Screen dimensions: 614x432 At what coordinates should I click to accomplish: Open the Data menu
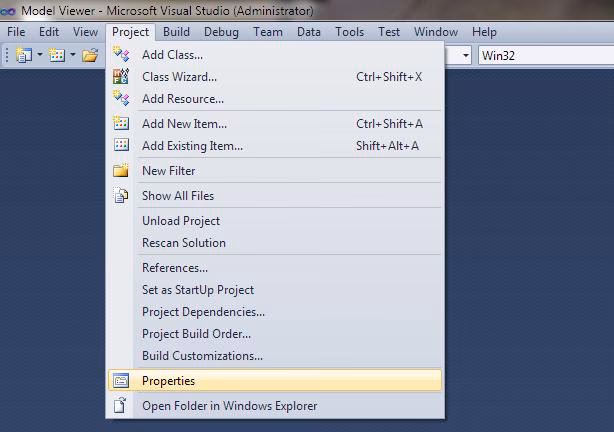pyautogui.click(x=309, y=32)
